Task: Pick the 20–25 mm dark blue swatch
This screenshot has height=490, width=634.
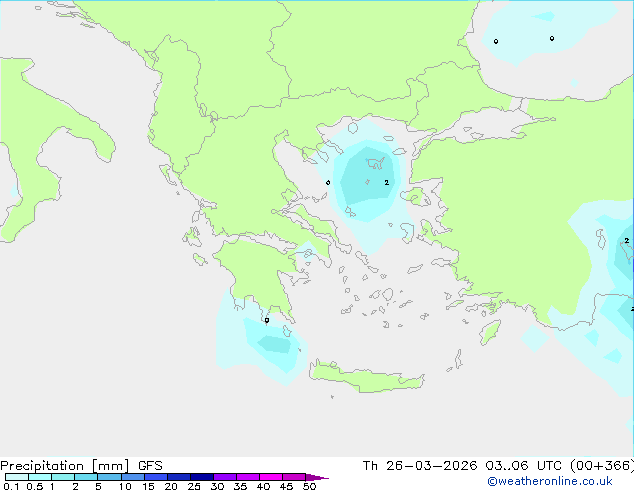Action: coord(179,477)
